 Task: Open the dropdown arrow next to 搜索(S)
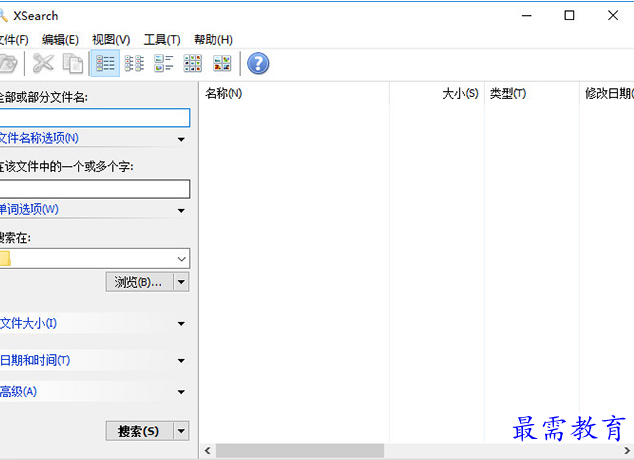[x=181, y=431]
